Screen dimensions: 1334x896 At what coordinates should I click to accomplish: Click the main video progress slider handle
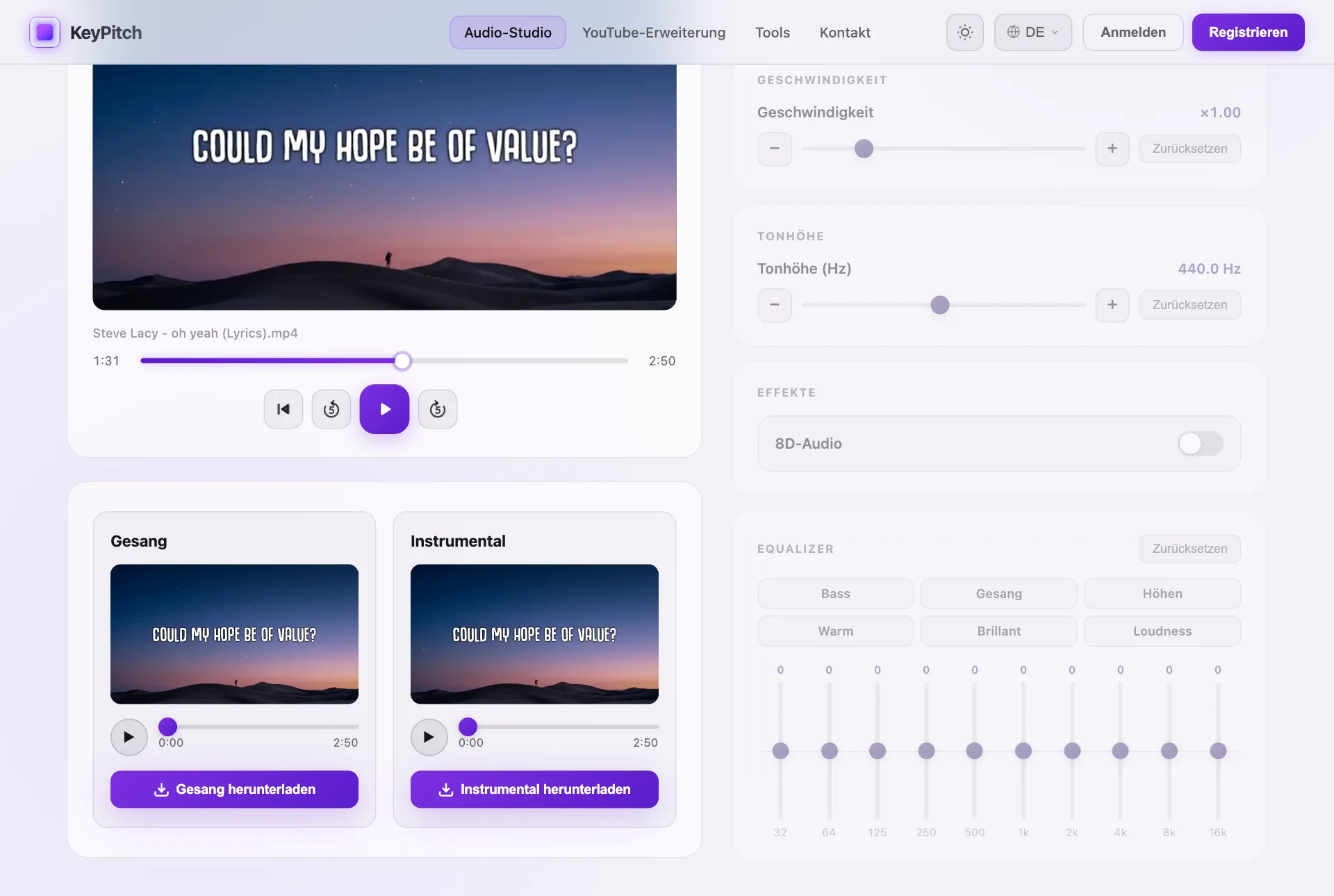pos(402,360)
